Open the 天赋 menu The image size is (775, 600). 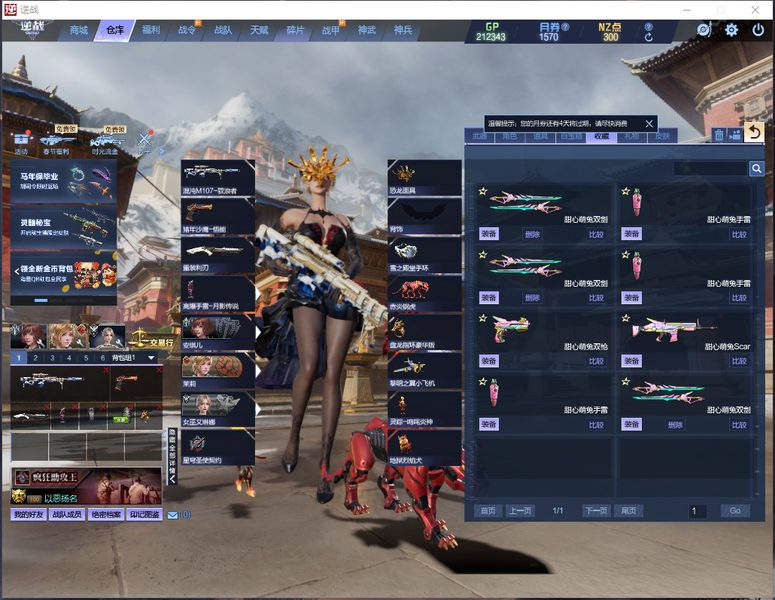pyautogui.click(x=259, y=30)
